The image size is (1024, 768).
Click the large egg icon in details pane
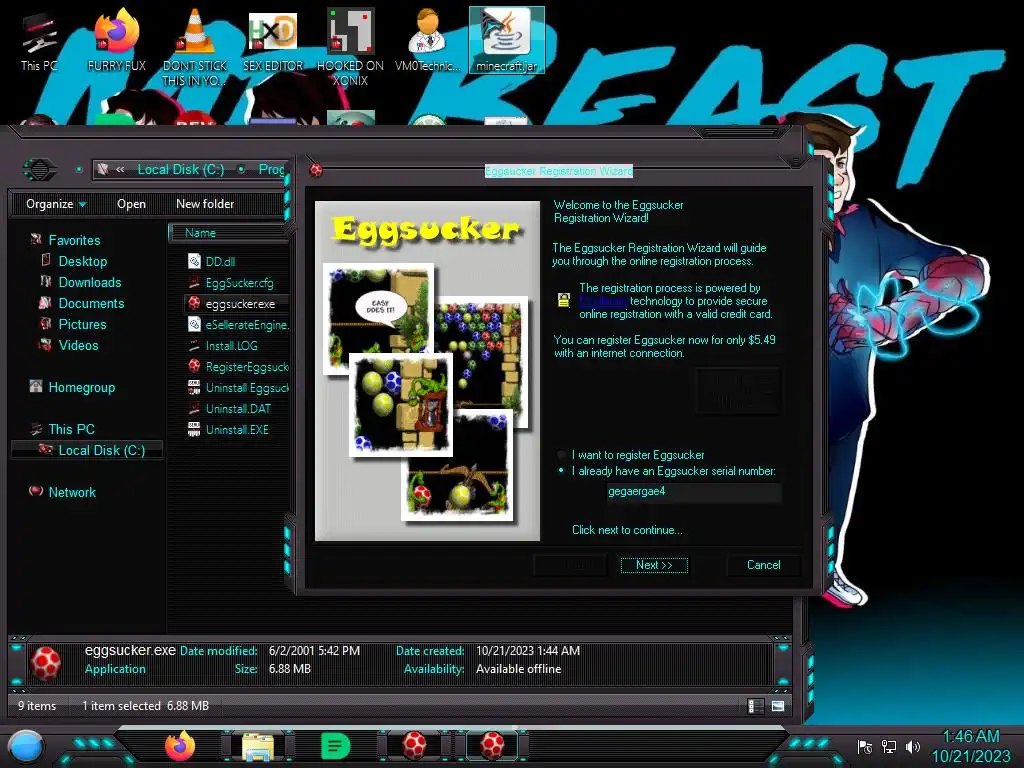pyautogui.click(x=46, y=663)
